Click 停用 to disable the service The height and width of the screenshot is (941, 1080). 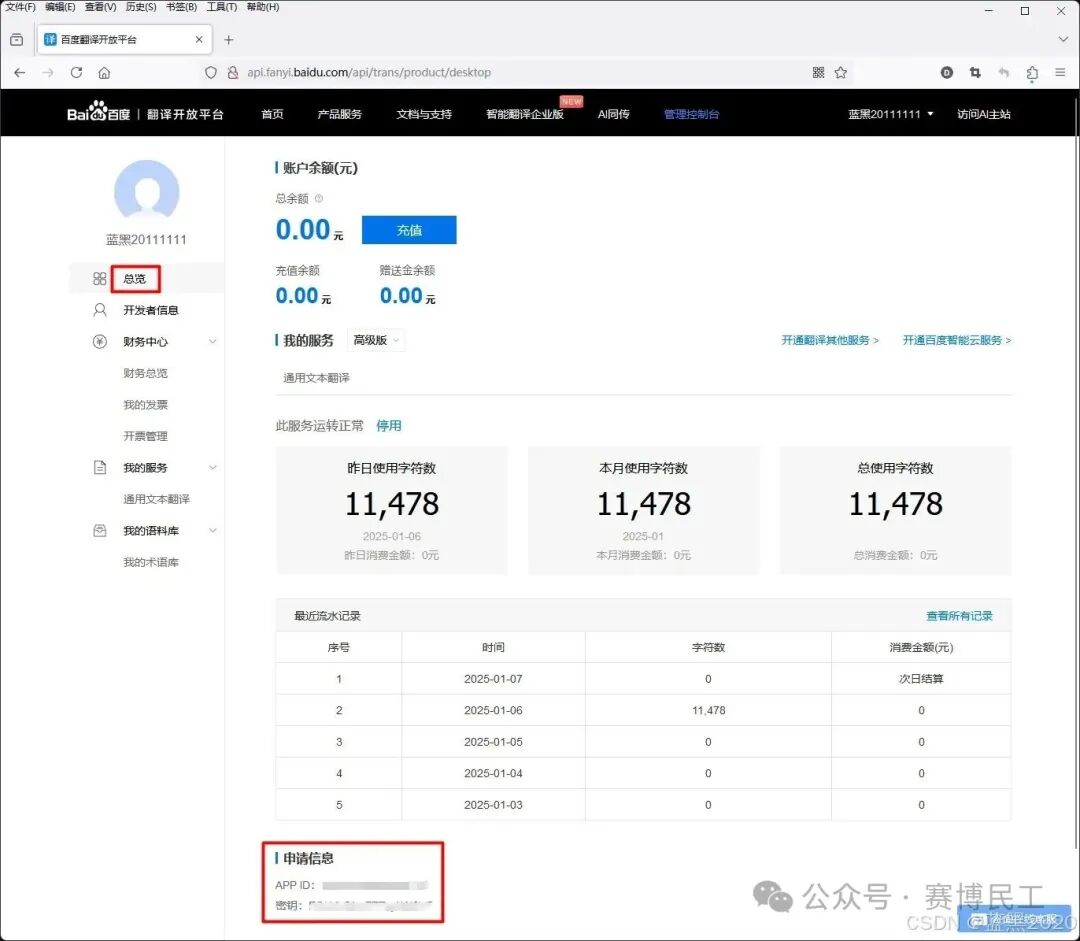[388, 426]
